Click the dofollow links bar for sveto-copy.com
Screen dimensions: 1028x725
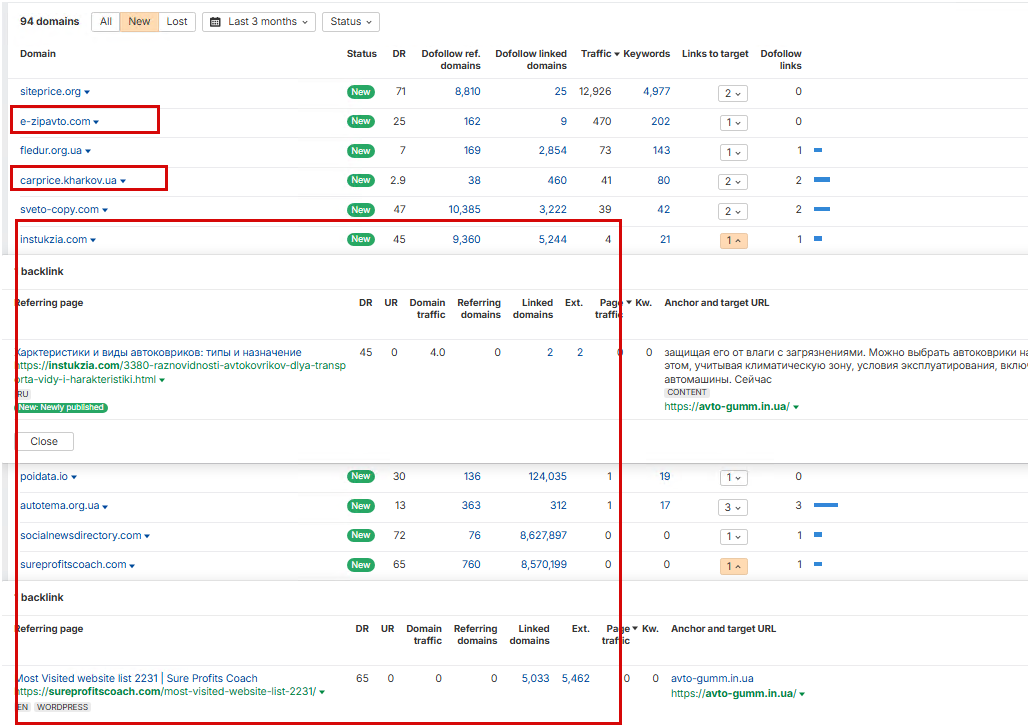pyautogui.click(x=822, y=209)
